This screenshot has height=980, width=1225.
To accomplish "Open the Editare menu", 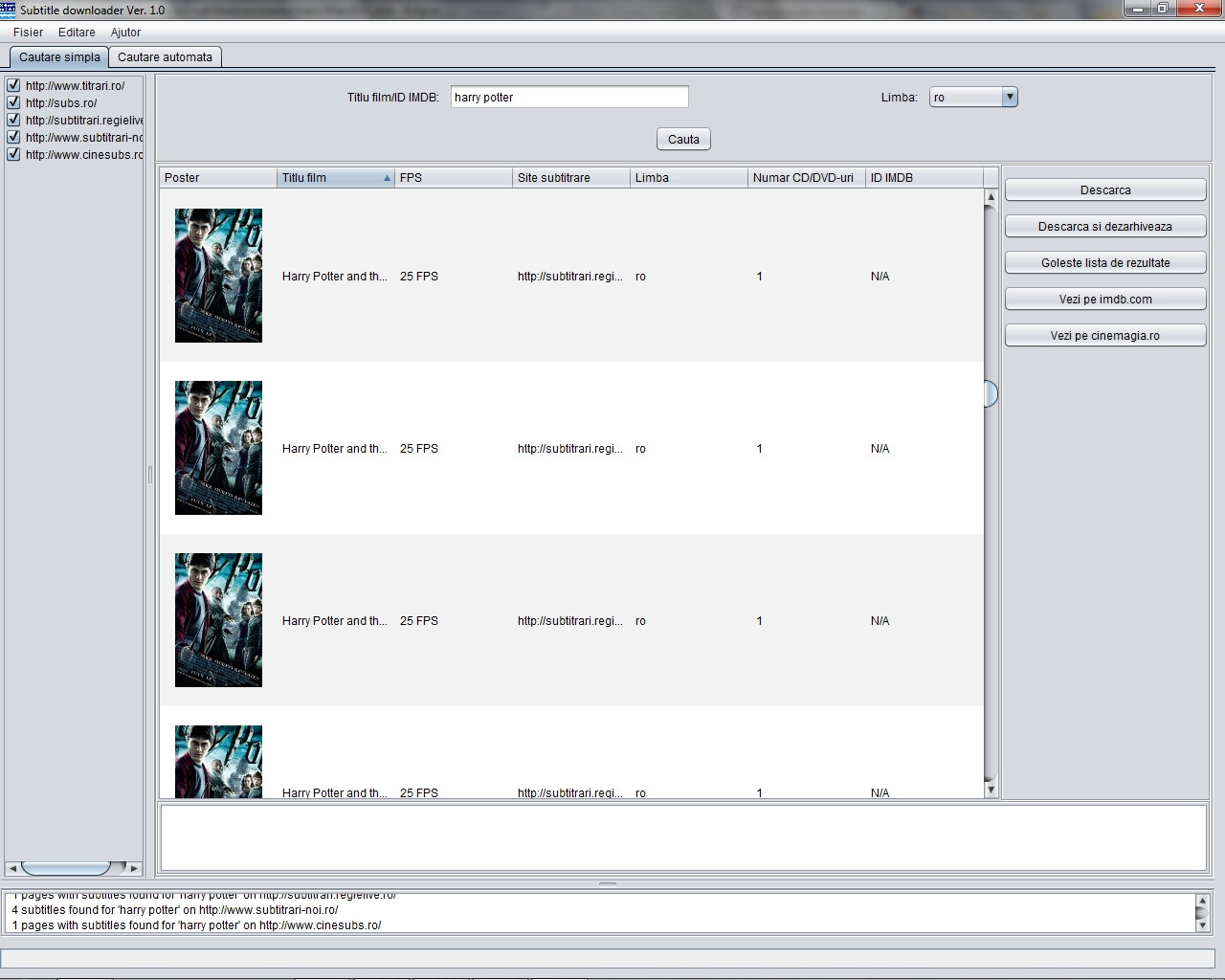I will tap(77, 33).
